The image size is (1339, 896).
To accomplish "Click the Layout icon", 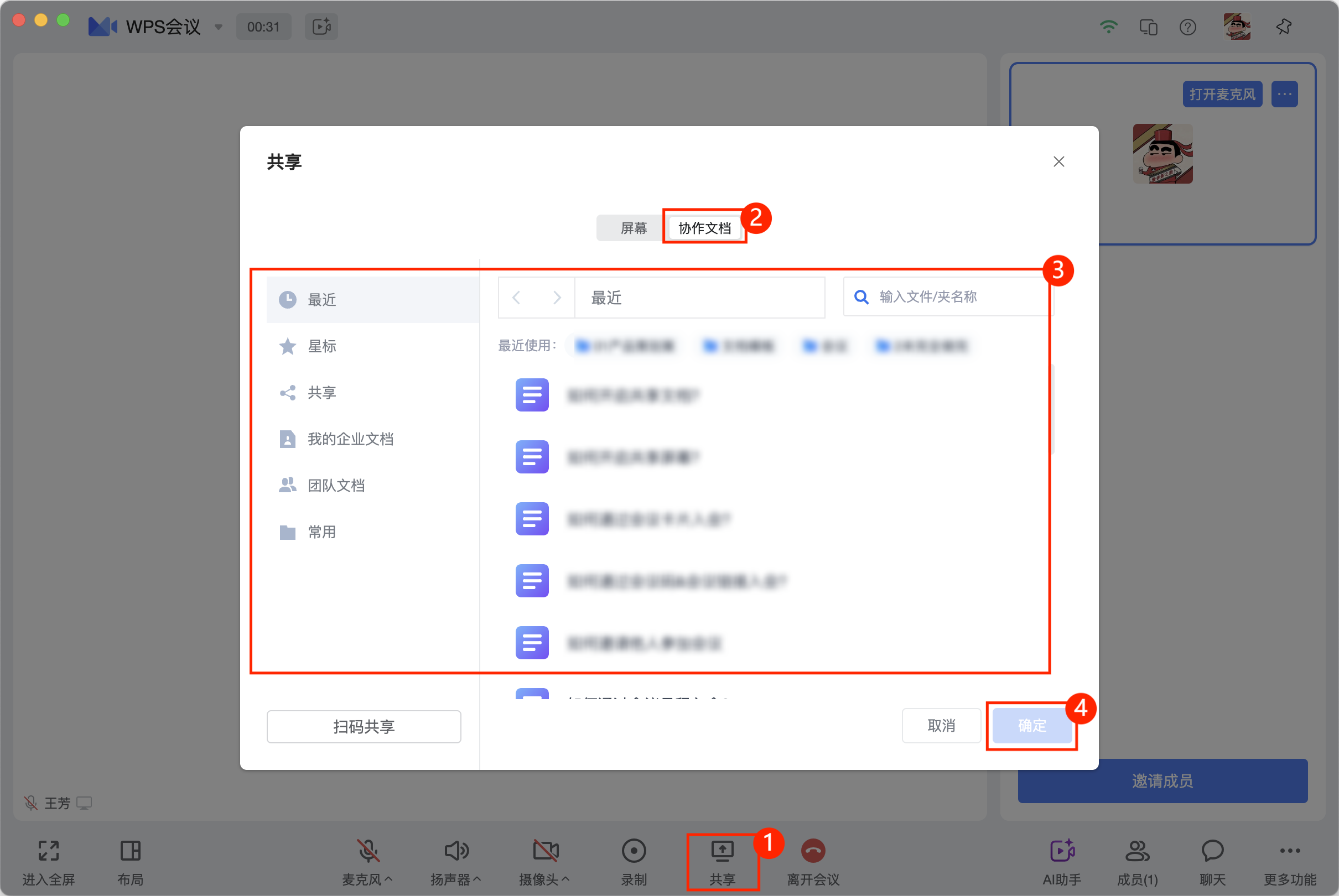I will pyautogui.click(x=130, y=851).
